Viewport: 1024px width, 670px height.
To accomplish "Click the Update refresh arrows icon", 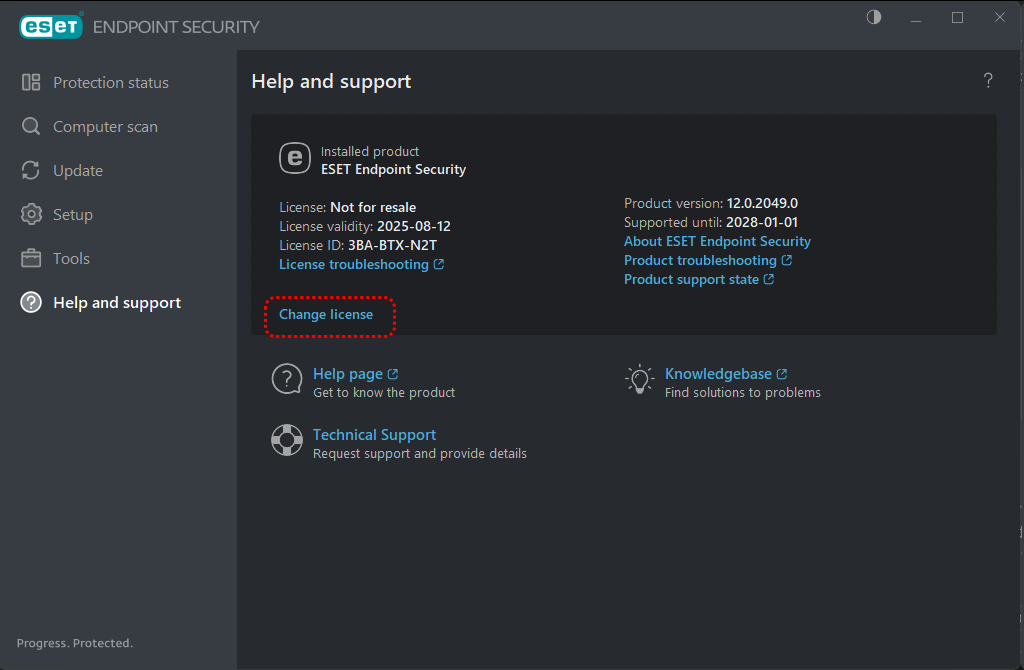I will pos(31,171).
